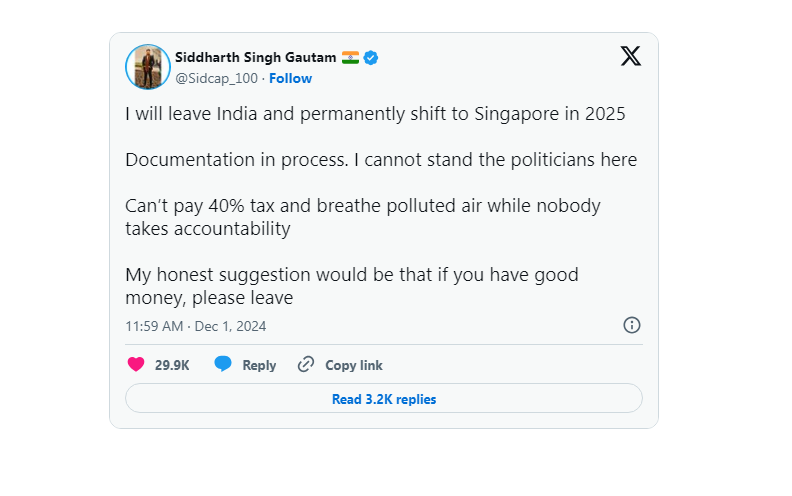Image resolution: width=792 pixels, height=496 pixels.
Task: Click the @Sidcap_100 handle
Action: pyautogui.click(x=216, y=78)
